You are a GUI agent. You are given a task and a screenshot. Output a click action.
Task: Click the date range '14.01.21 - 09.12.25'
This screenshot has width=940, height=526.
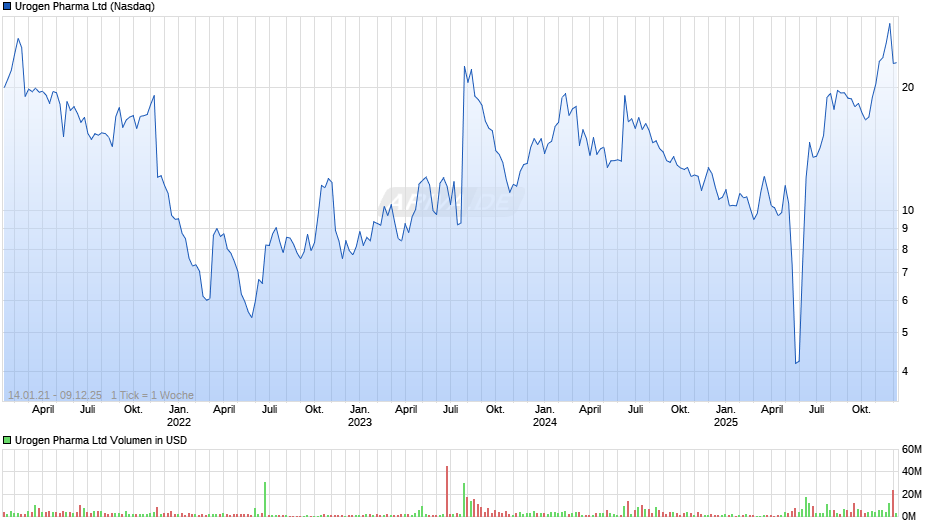pos(55,395)
